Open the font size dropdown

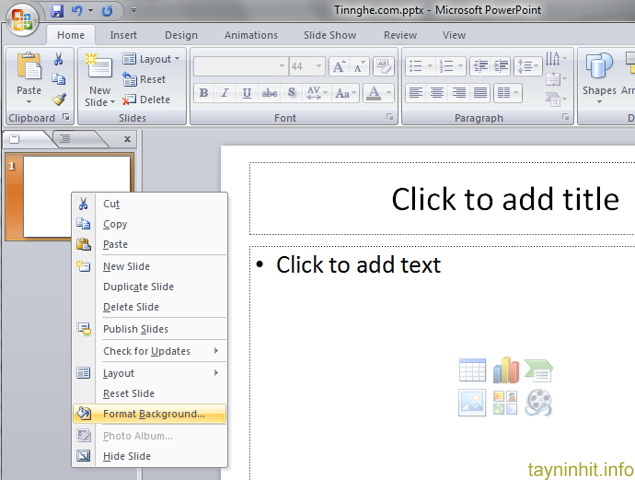pyautogui.click(x=319, y=67)
